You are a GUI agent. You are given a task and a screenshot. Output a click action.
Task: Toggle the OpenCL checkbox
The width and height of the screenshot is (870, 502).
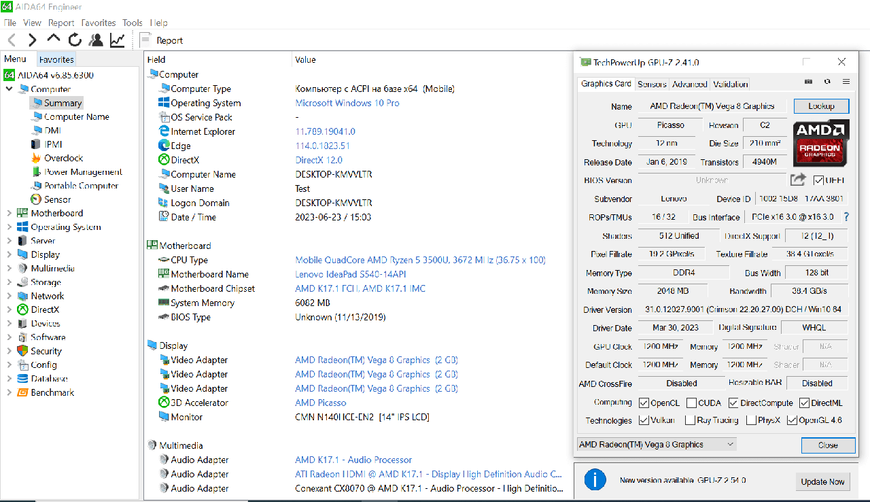tap(644, 403)
